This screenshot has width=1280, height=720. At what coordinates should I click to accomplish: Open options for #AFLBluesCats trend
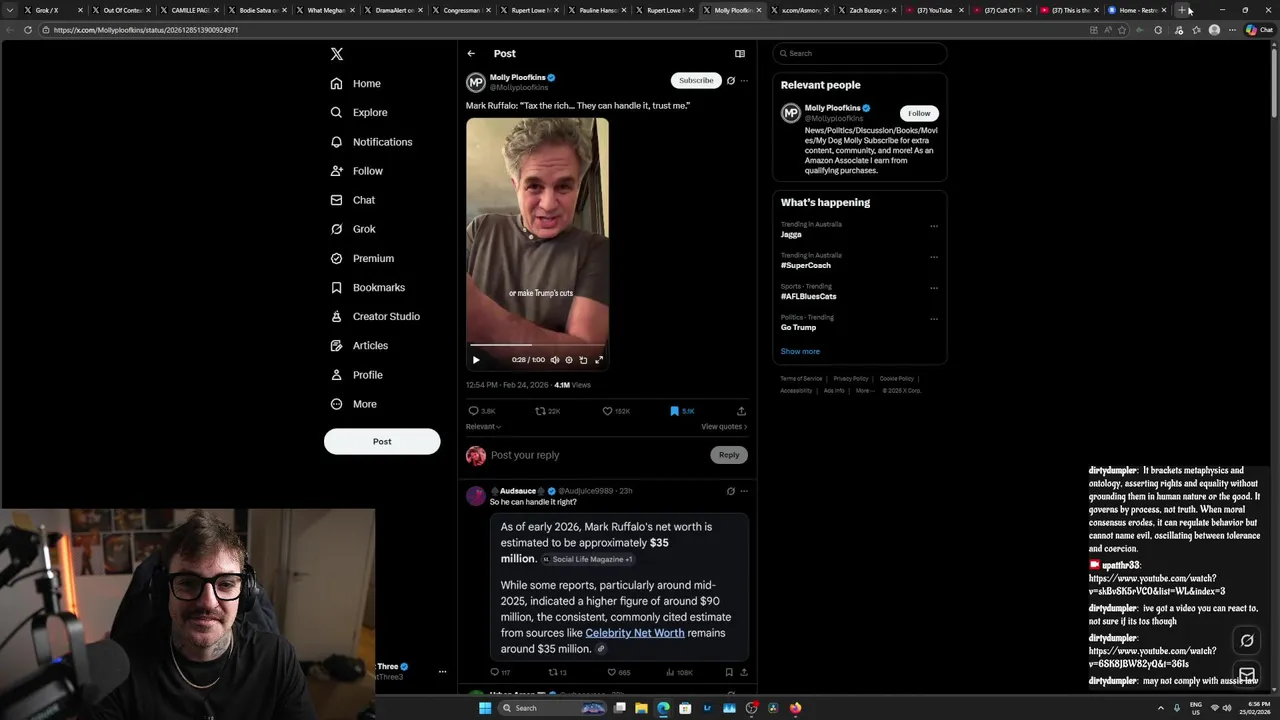[934, 288]
